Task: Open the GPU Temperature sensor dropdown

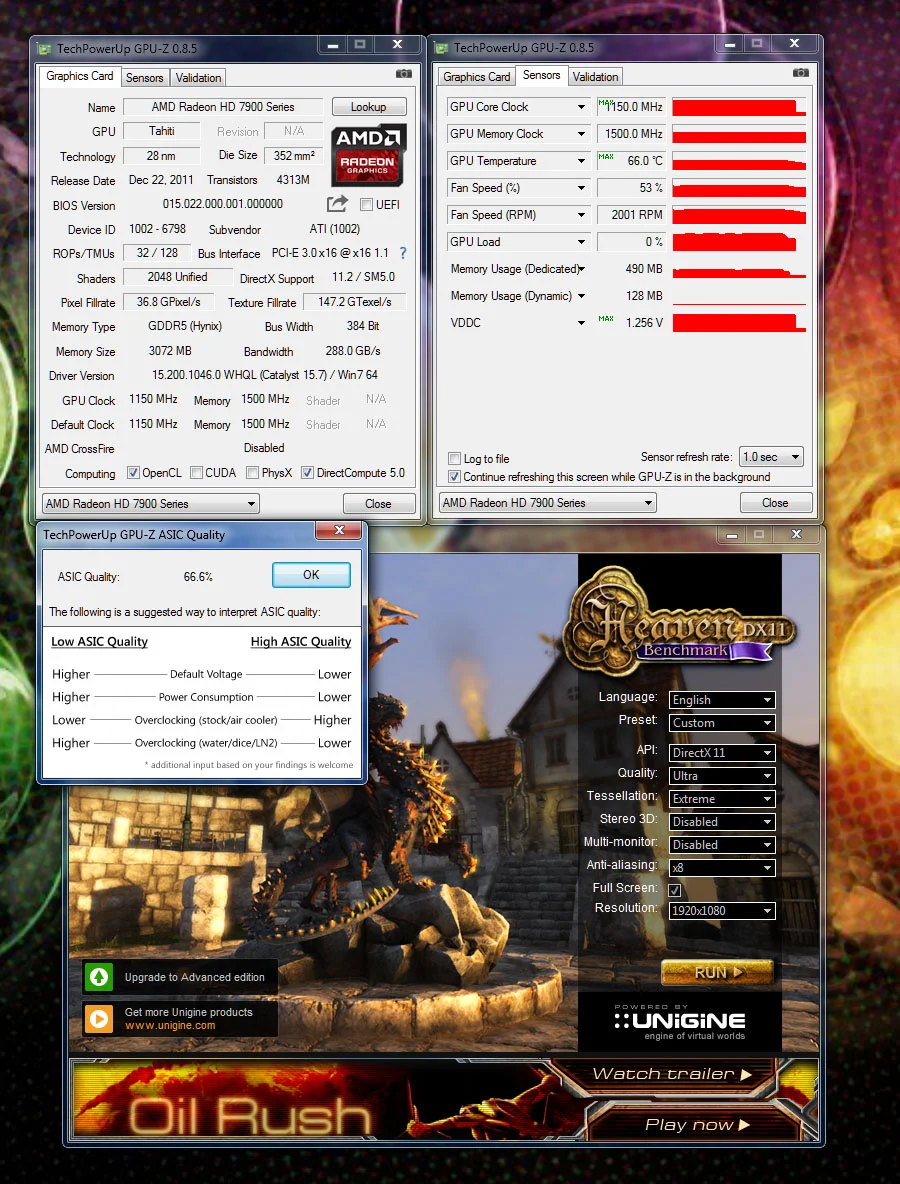Action: pyautogui.click(x=581, y=161)
